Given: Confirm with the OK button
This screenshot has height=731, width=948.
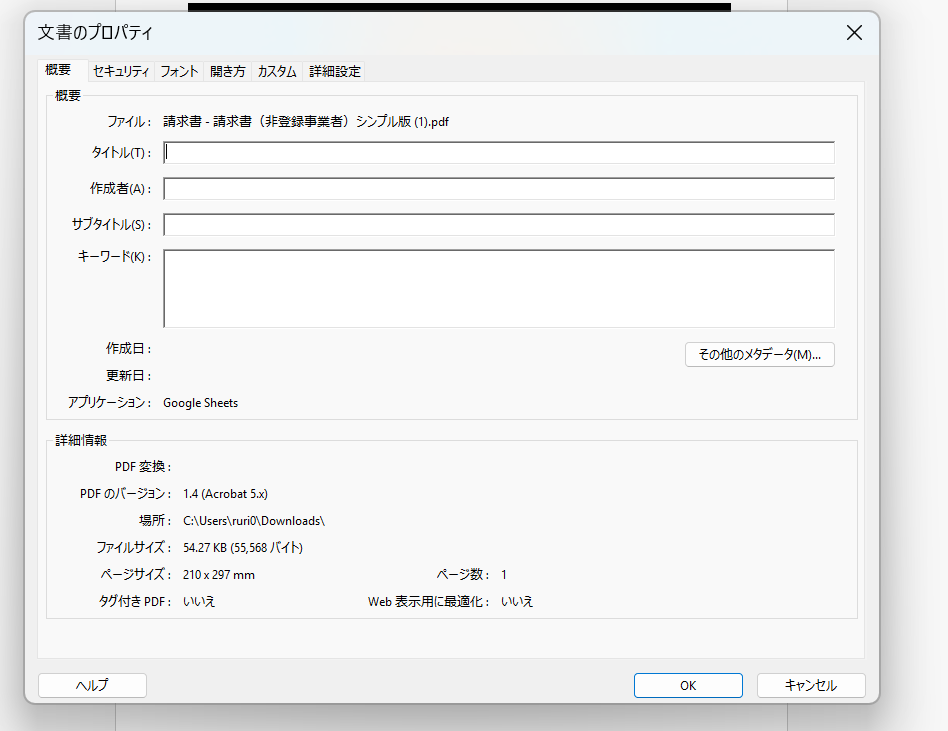Looking at the screenshot, I should (x=688, y=686).
